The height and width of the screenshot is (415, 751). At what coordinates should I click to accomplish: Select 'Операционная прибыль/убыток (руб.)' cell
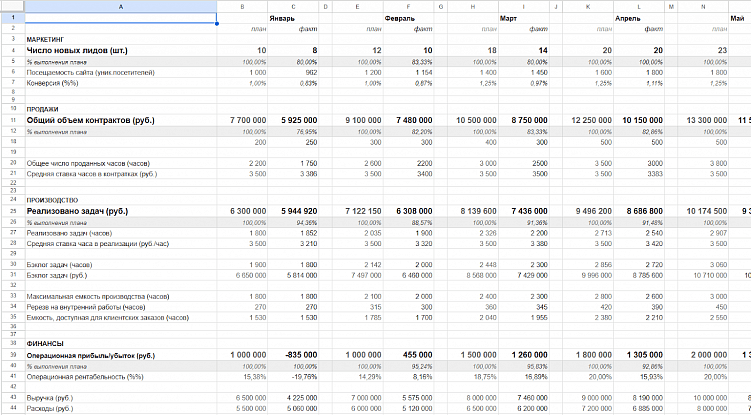point(121,355)
